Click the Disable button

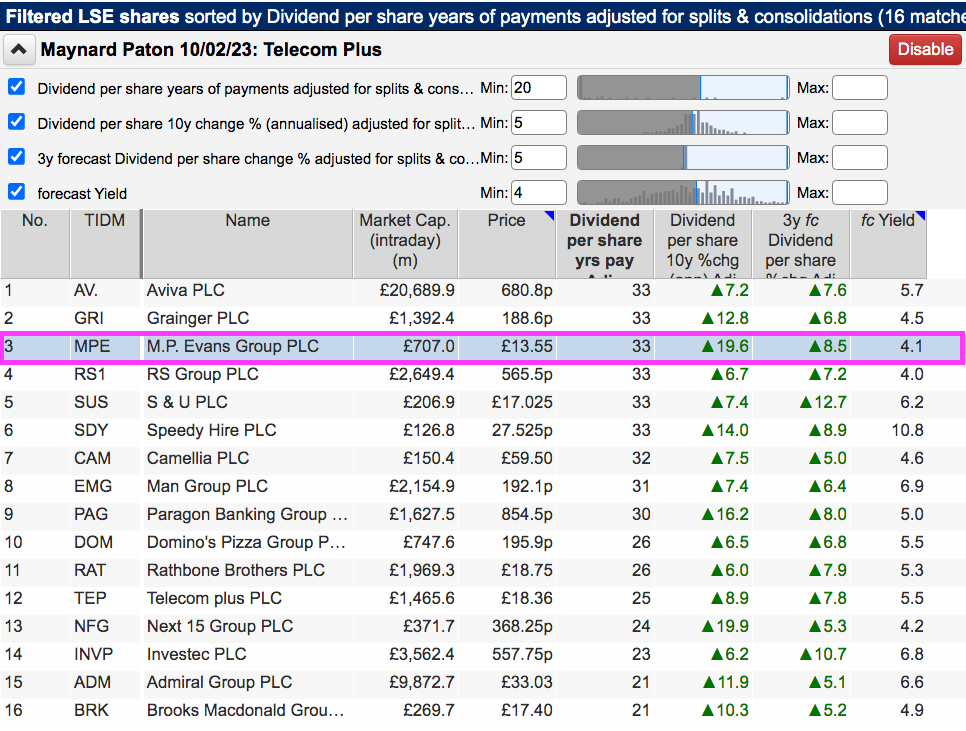(925, 49)
